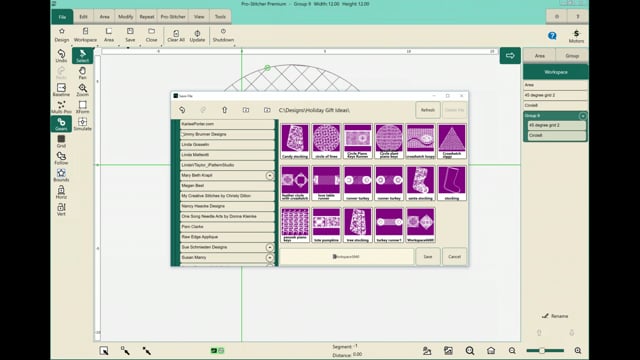640x360 pixels.
Task: Toggle the Bounds option
Action: coord(61,175)
